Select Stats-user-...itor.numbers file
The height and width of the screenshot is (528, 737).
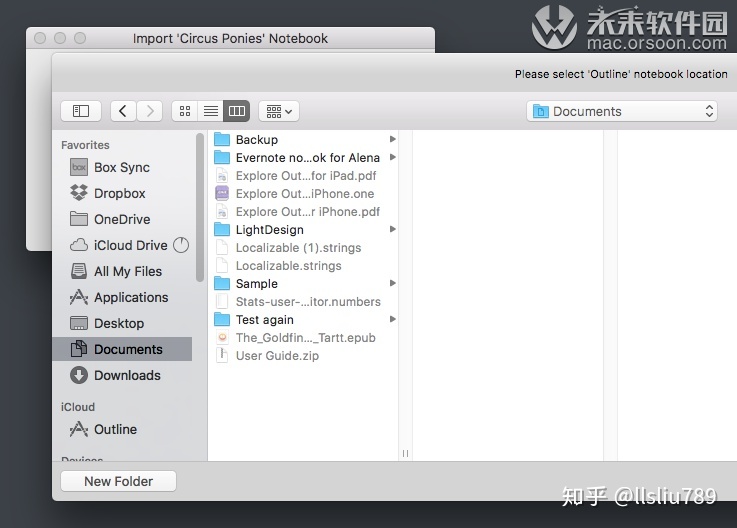point(308,301)
